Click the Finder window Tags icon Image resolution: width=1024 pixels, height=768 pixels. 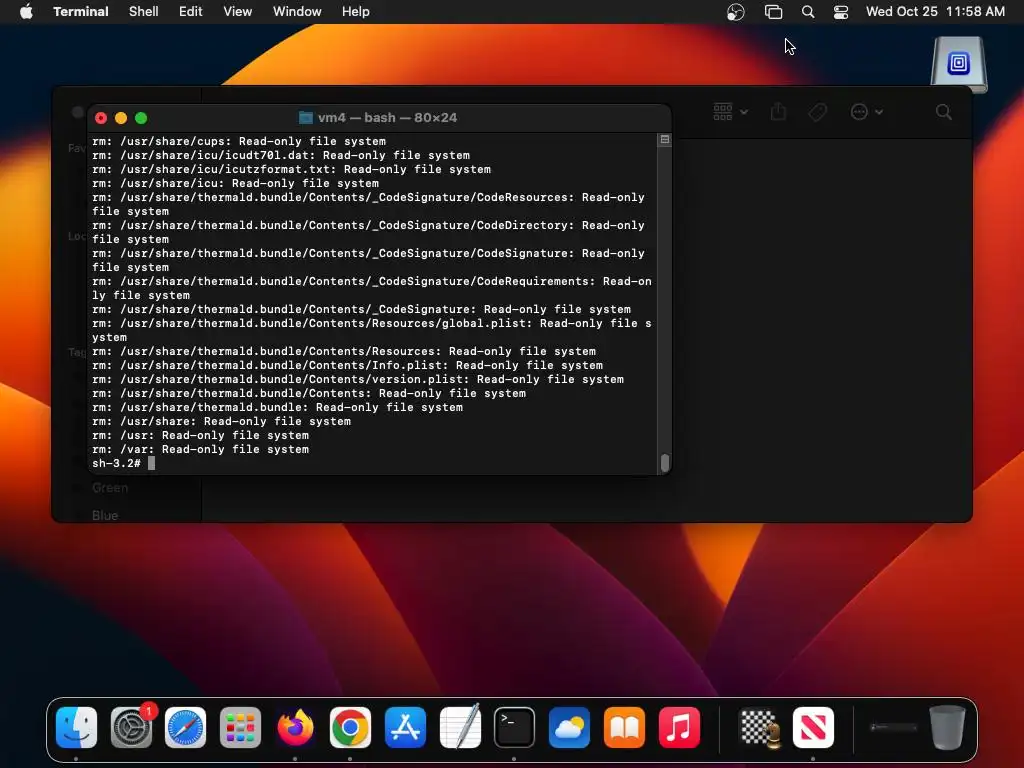pyautogui.click(x=817, y=112)
